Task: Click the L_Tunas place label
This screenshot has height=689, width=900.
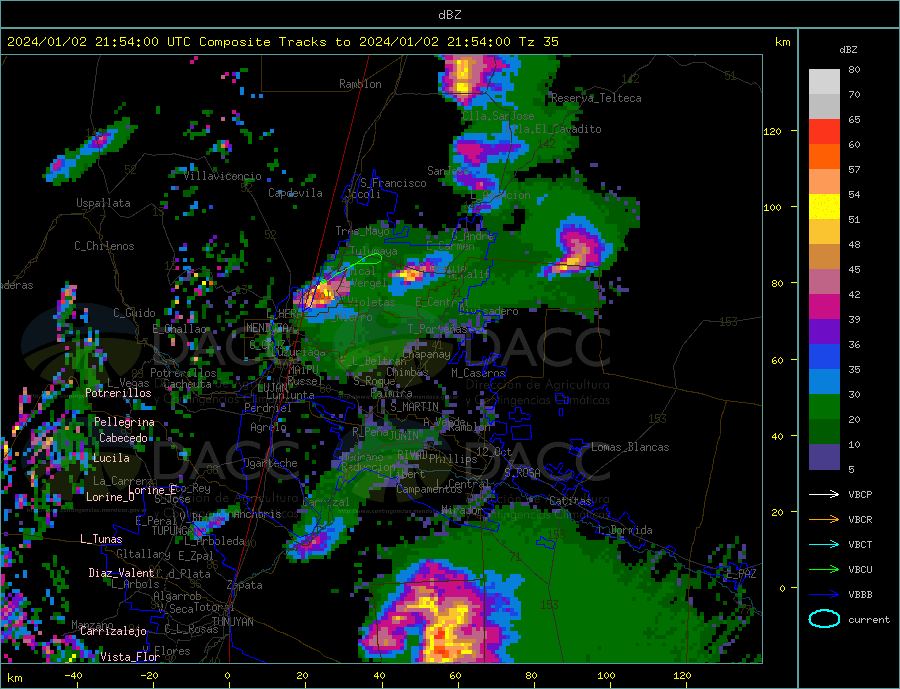Action: [x=102, y=539]
